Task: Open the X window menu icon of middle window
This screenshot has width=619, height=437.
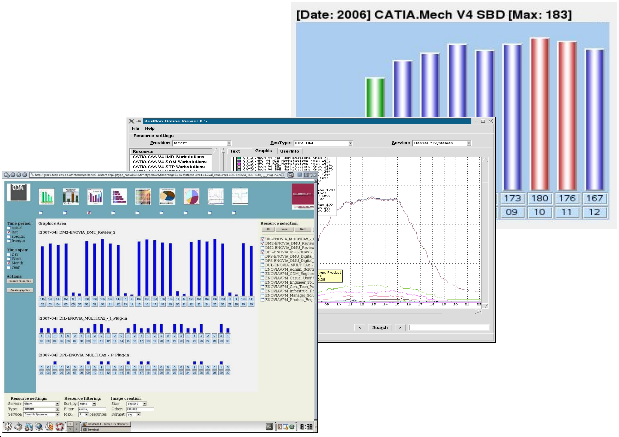Action: tap(131, 121)
